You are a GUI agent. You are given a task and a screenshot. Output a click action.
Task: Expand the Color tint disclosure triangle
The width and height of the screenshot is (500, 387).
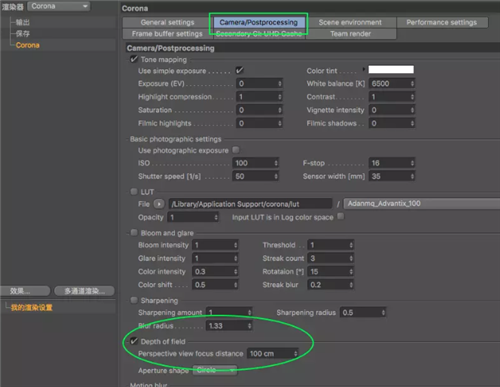[364, 69]
